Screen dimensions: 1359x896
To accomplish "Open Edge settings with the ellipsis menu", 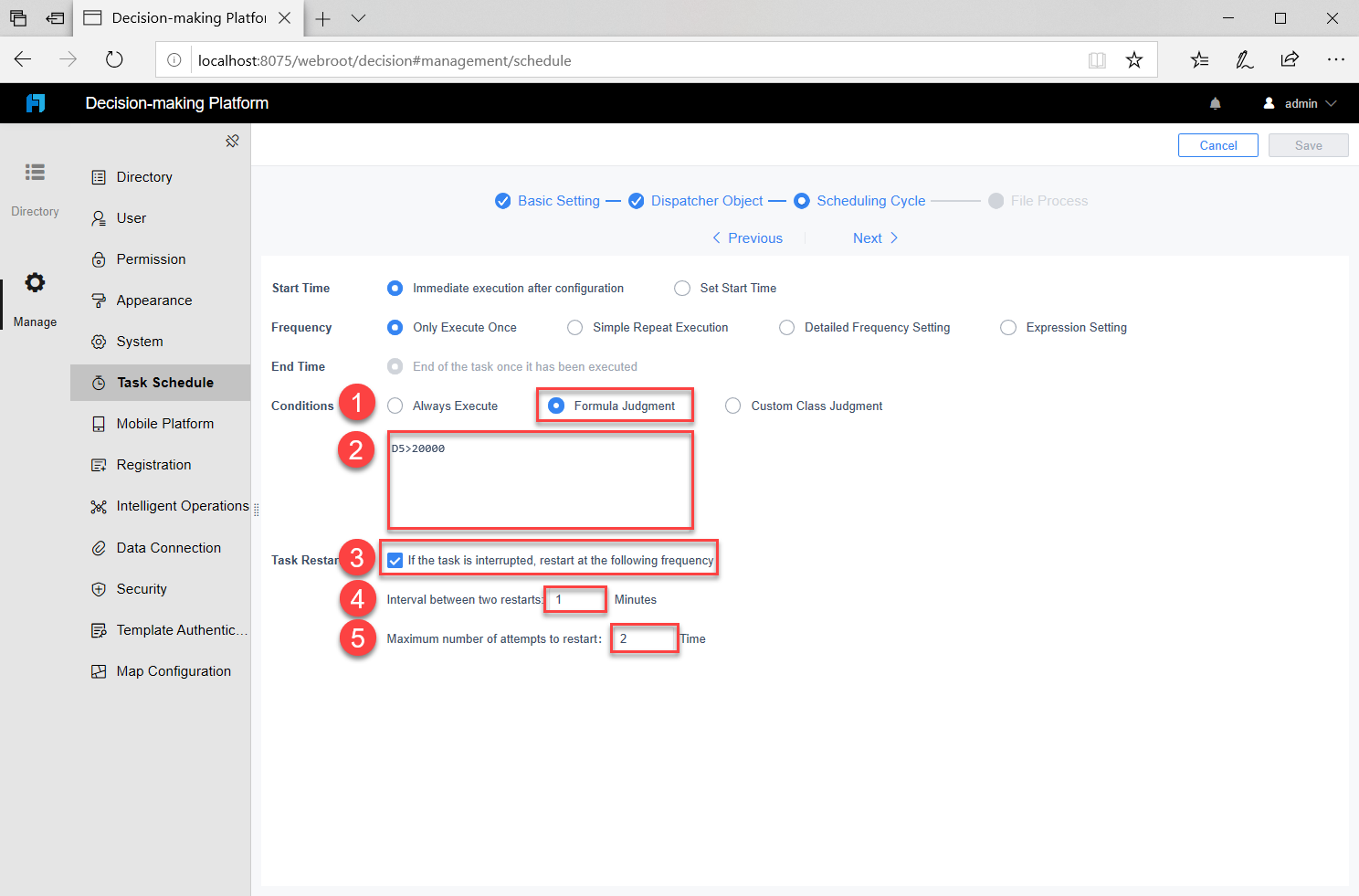I will (x=1335, y=58).
